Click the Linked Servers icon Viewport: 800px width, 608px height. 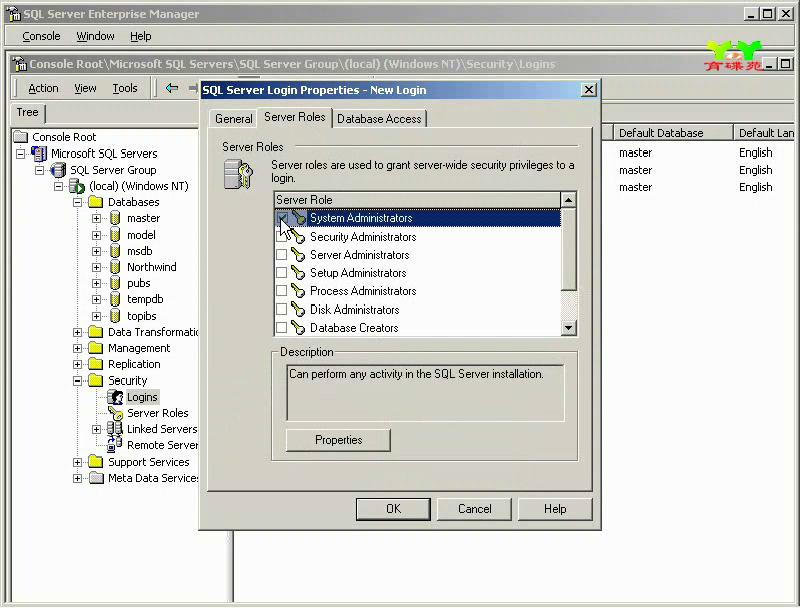click(115, 429)
